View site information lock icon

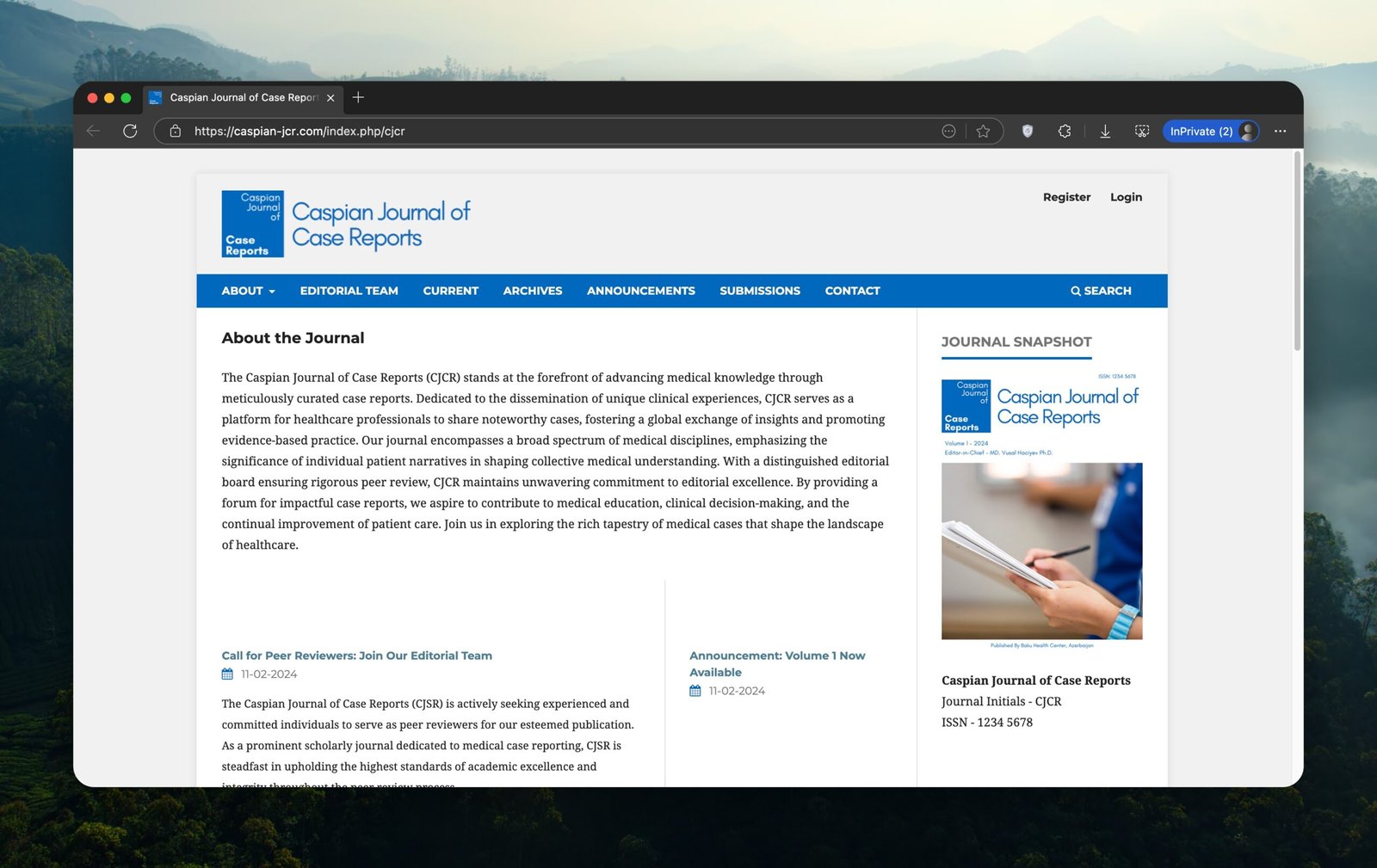click(176, 131)
